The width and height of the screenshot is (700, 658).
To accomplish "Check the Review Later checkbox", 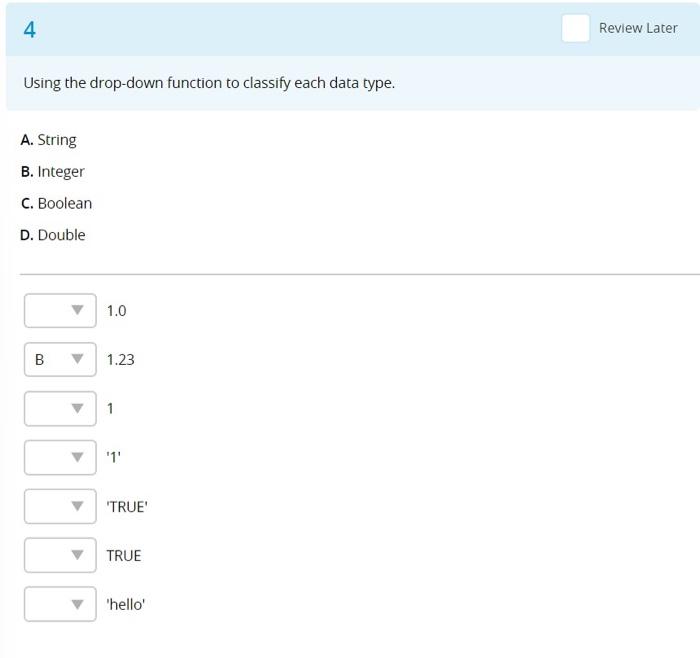I will click(575, 28).
